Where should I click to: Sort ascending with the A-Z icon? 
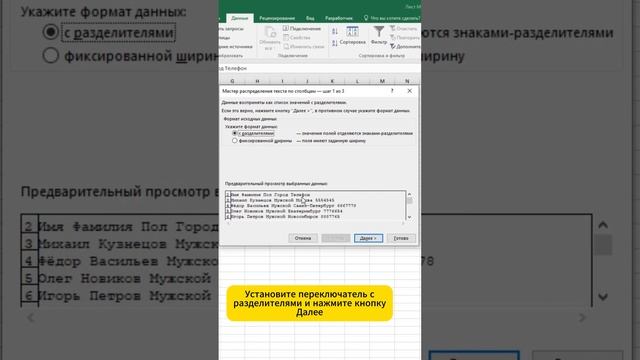(335, 31)
